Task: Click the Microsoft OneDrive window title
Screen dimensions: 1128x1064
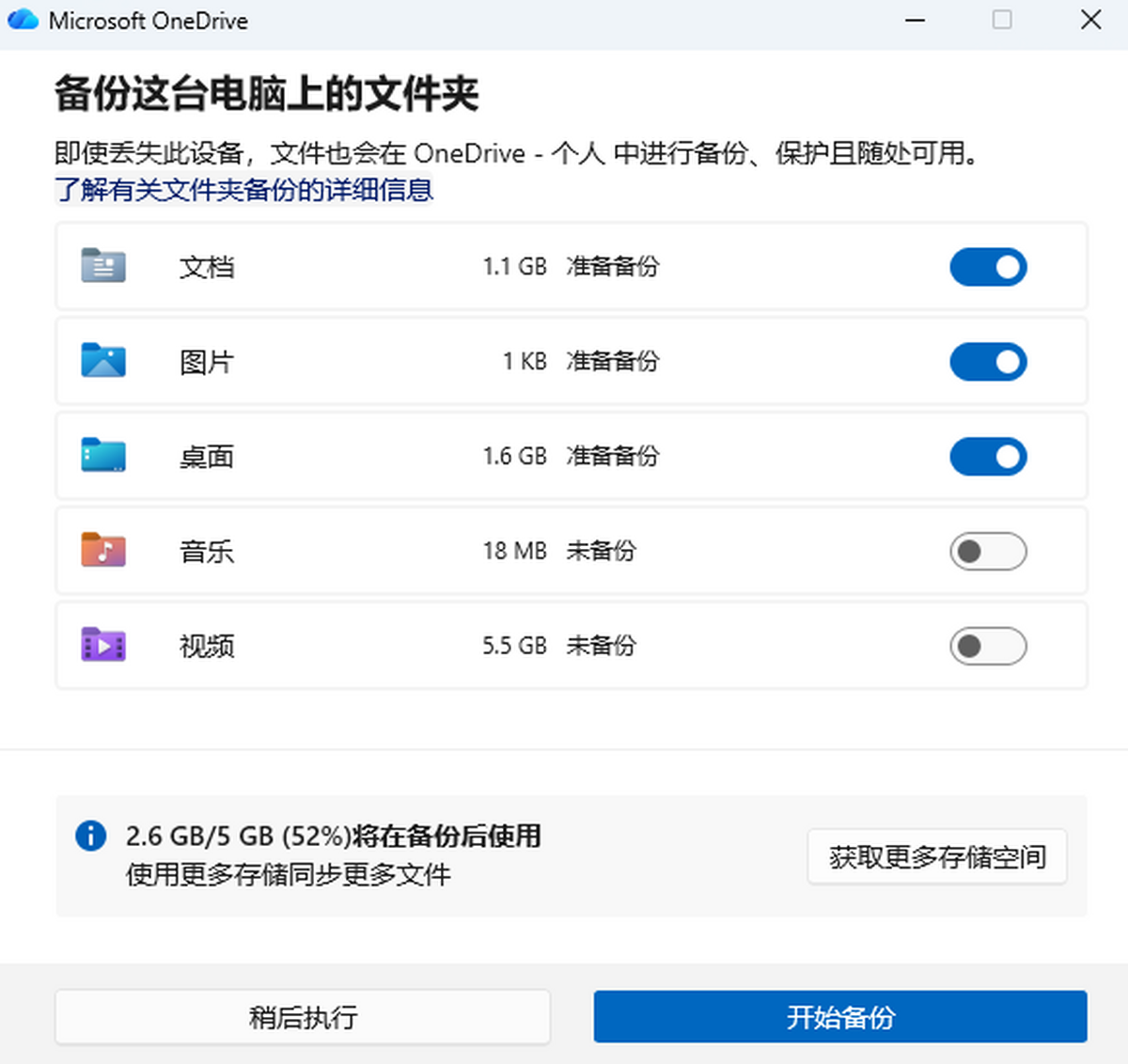Action: [149, 21]
